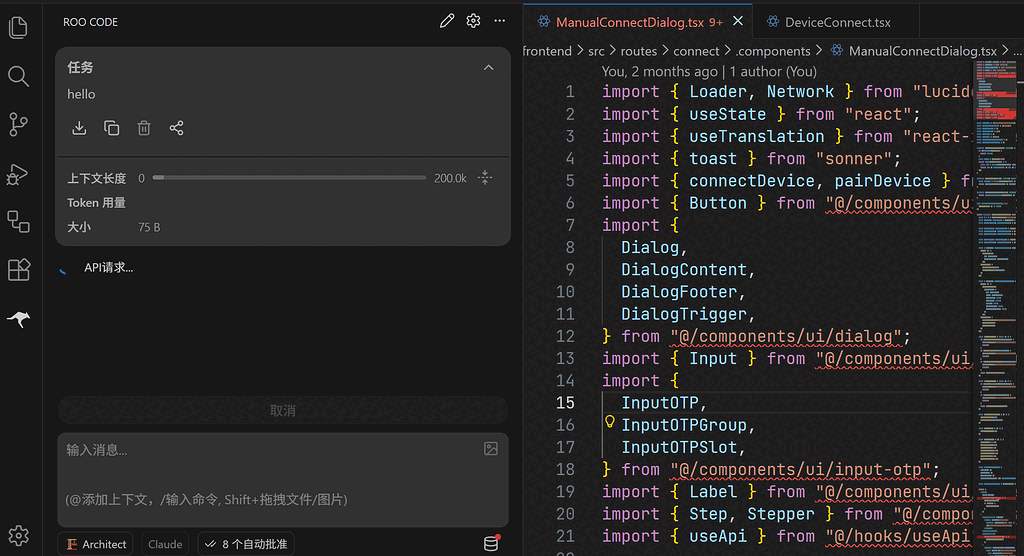The width and height of the screenshot is (1024, 556).
Task: Click 'InputOTPGroup' on line 16
Action: (684, 425)
